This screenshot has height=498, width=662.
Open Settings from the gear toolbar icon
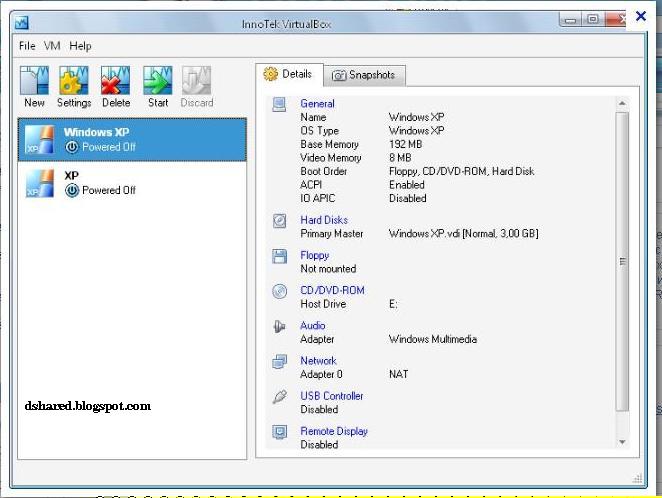(74, 80)
